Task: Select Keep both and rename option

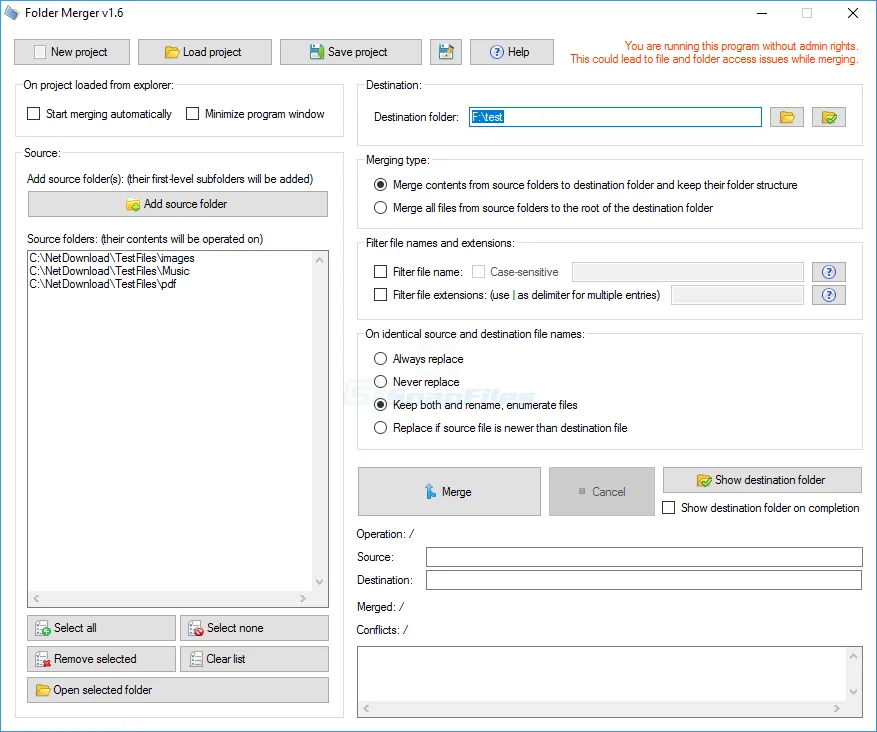Action: 380,405
